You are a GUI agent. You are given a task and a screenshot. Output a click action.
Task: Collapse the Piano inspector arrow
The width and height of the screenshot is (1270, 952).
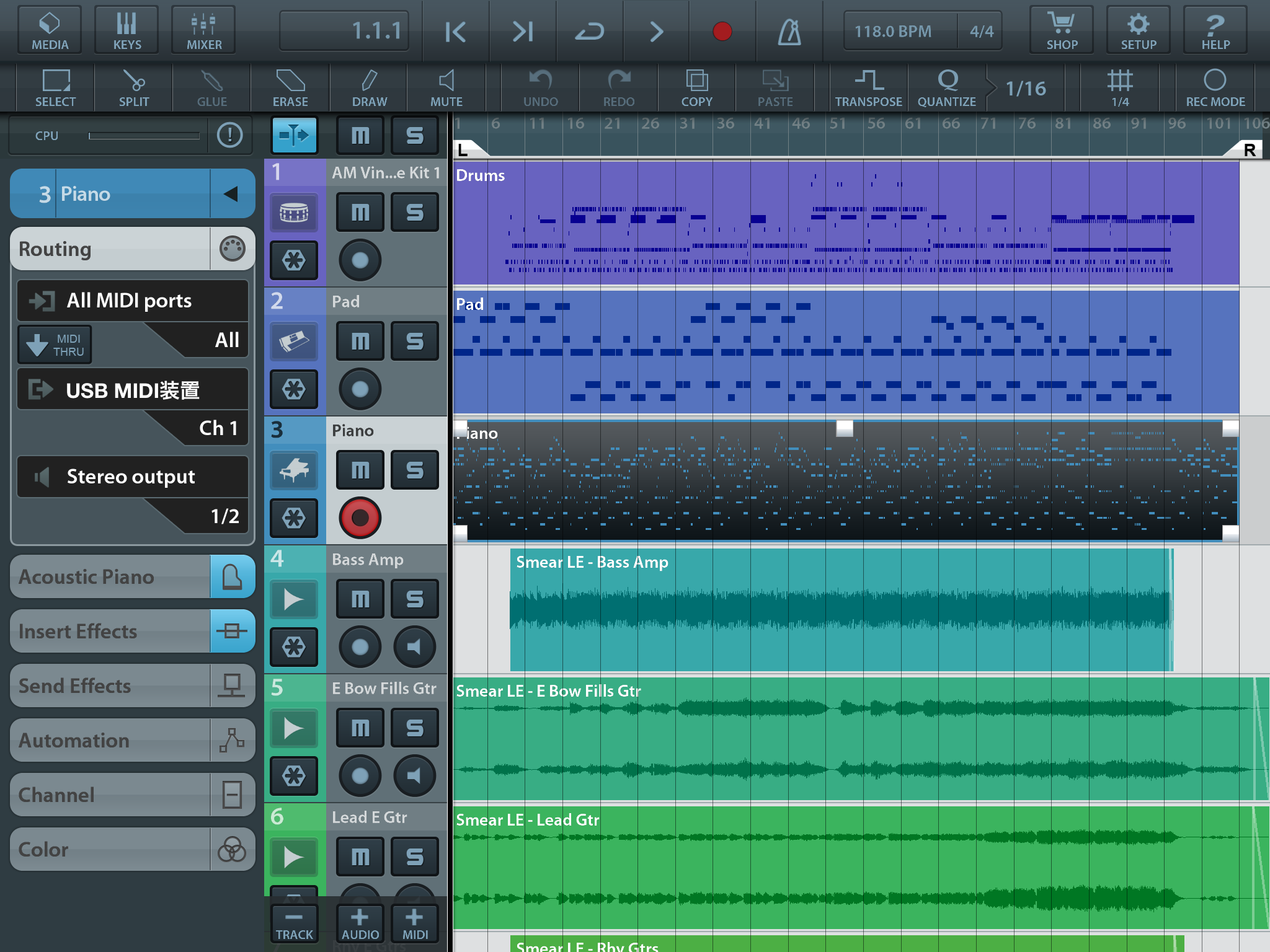(231, 194)
